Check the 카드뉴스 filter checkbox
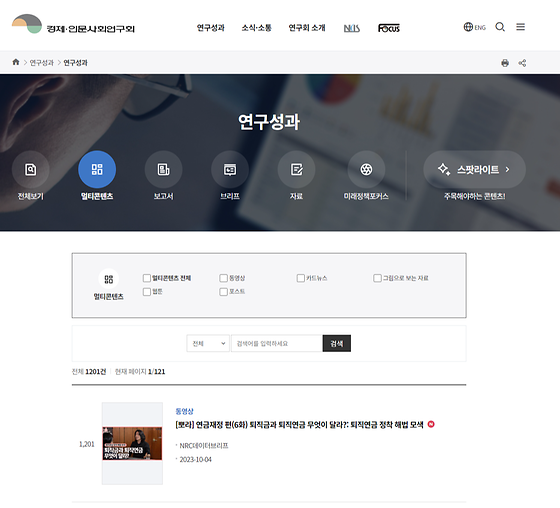 click(x=300, y=278)
